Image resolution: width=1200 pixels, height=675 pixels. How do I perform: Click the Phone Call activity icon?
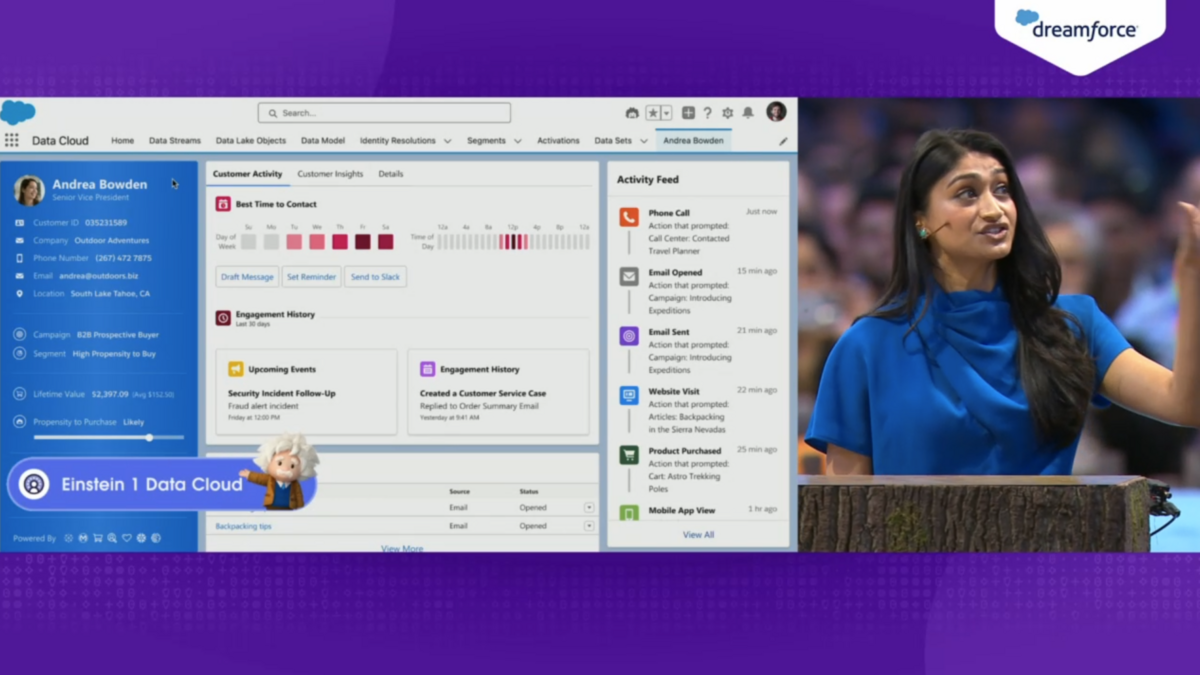629,216
